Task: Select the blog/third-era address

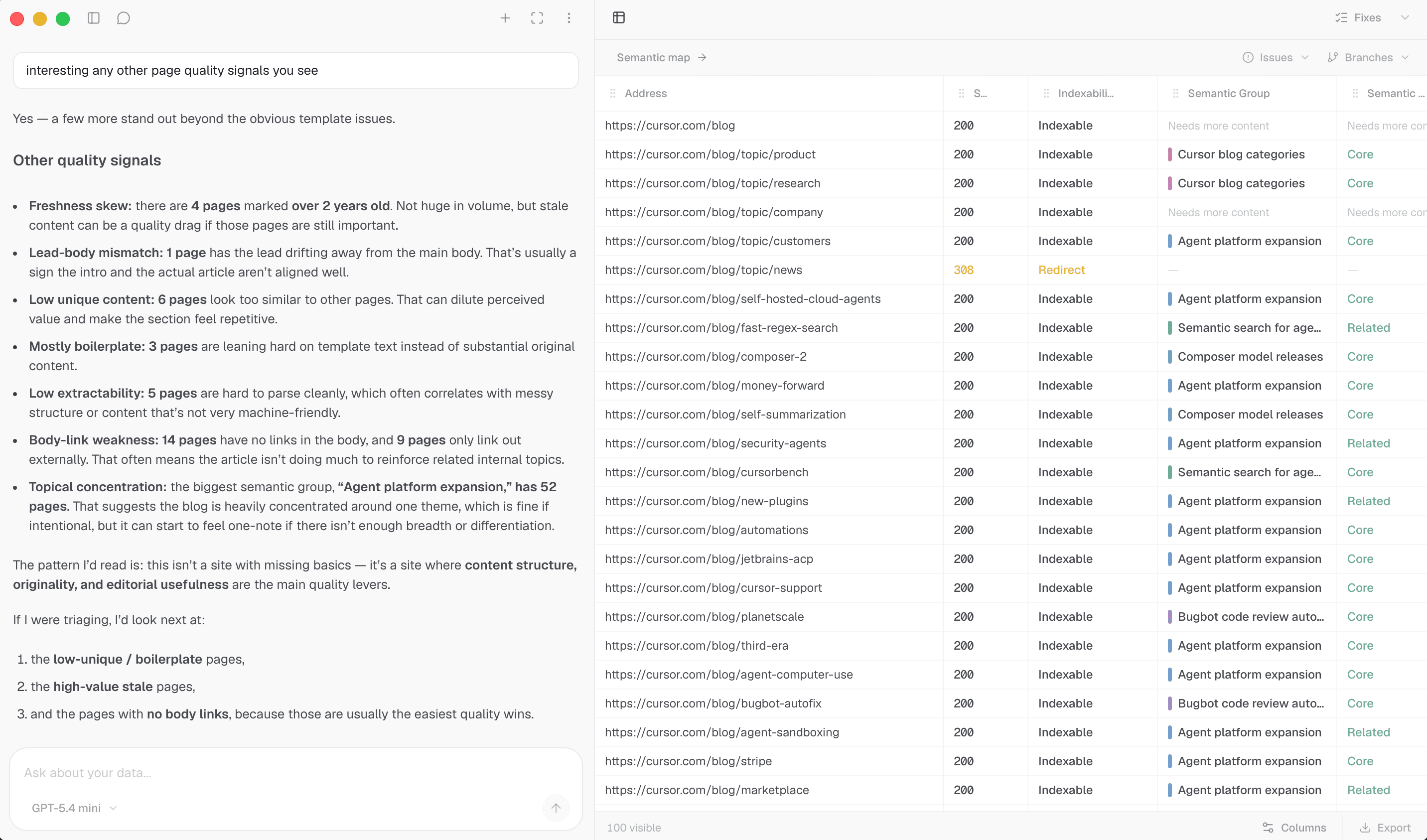Action: (696, 646)
